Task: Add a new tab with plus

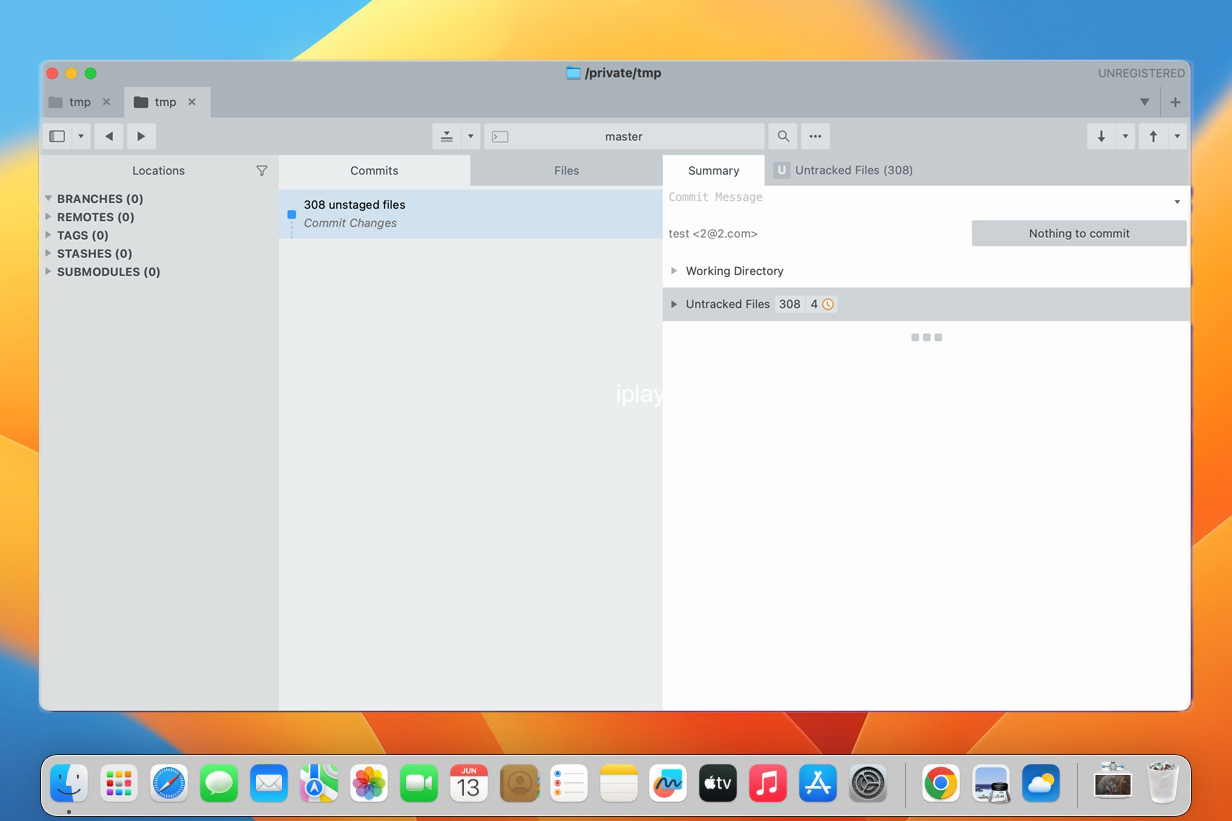Action: (x=1175, y=102)
